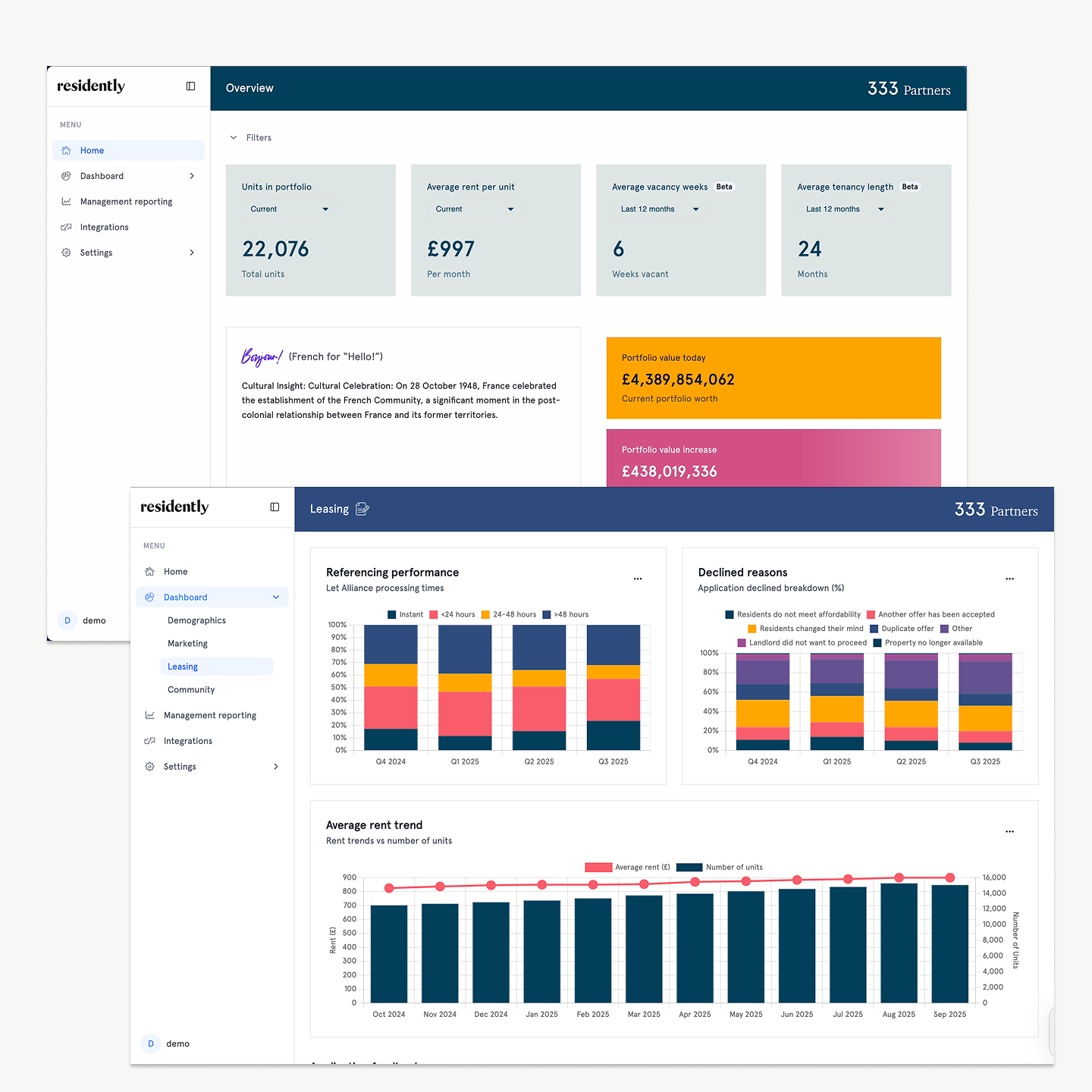Select Marketing in Dashboard submenu
Image resolution: width=1092 pixels, height=1092 pixels.
click(187, 644)
